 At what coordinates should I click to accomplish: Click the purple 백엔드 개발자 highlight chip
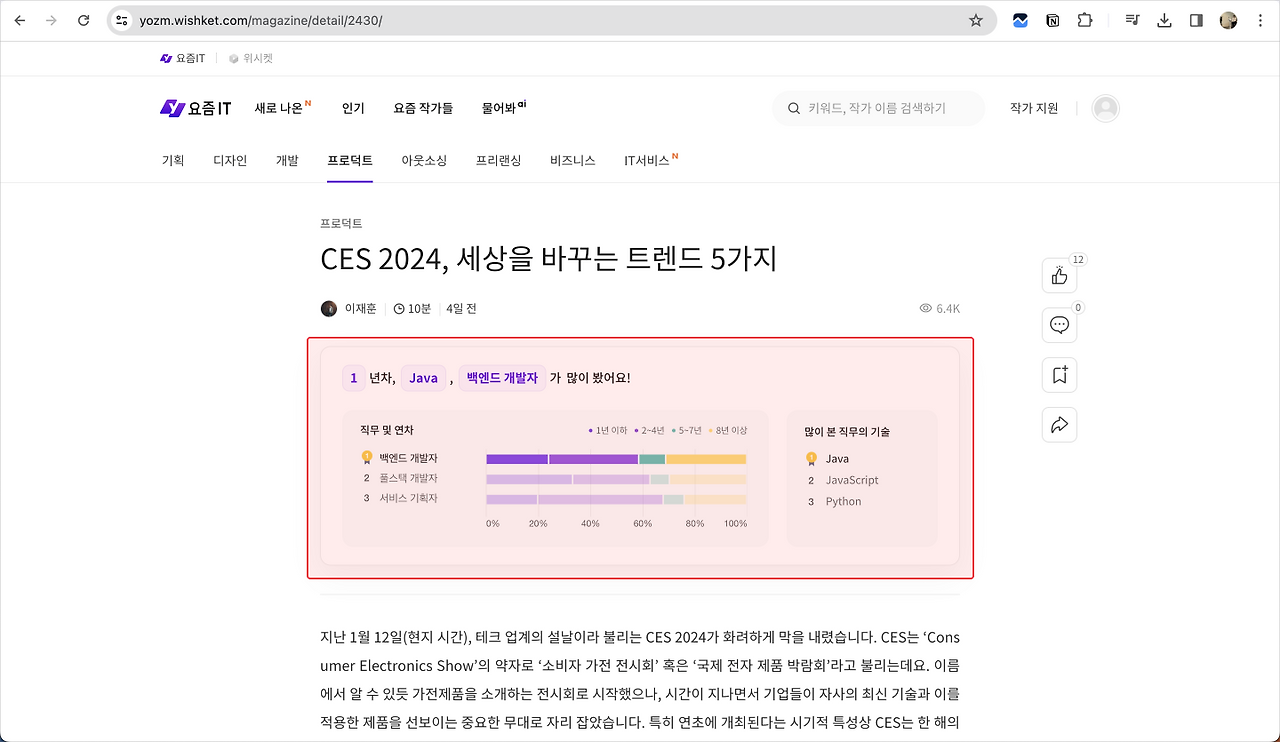[502, 378]
